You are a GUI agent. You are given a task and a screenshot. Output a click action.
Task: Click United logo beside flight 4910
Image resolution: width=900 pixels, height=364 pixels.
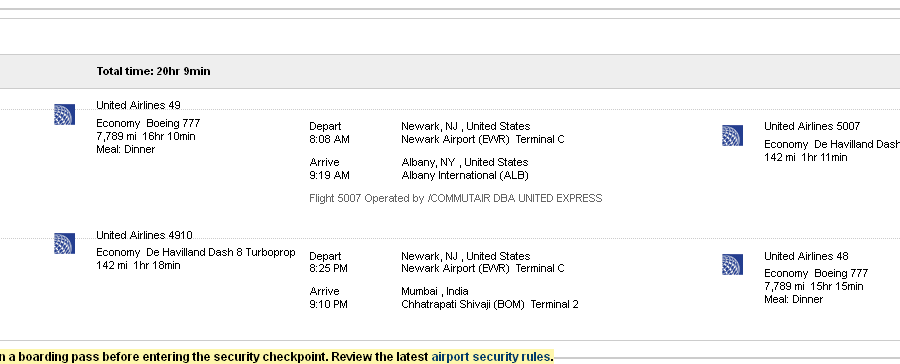tap(64, 243)
